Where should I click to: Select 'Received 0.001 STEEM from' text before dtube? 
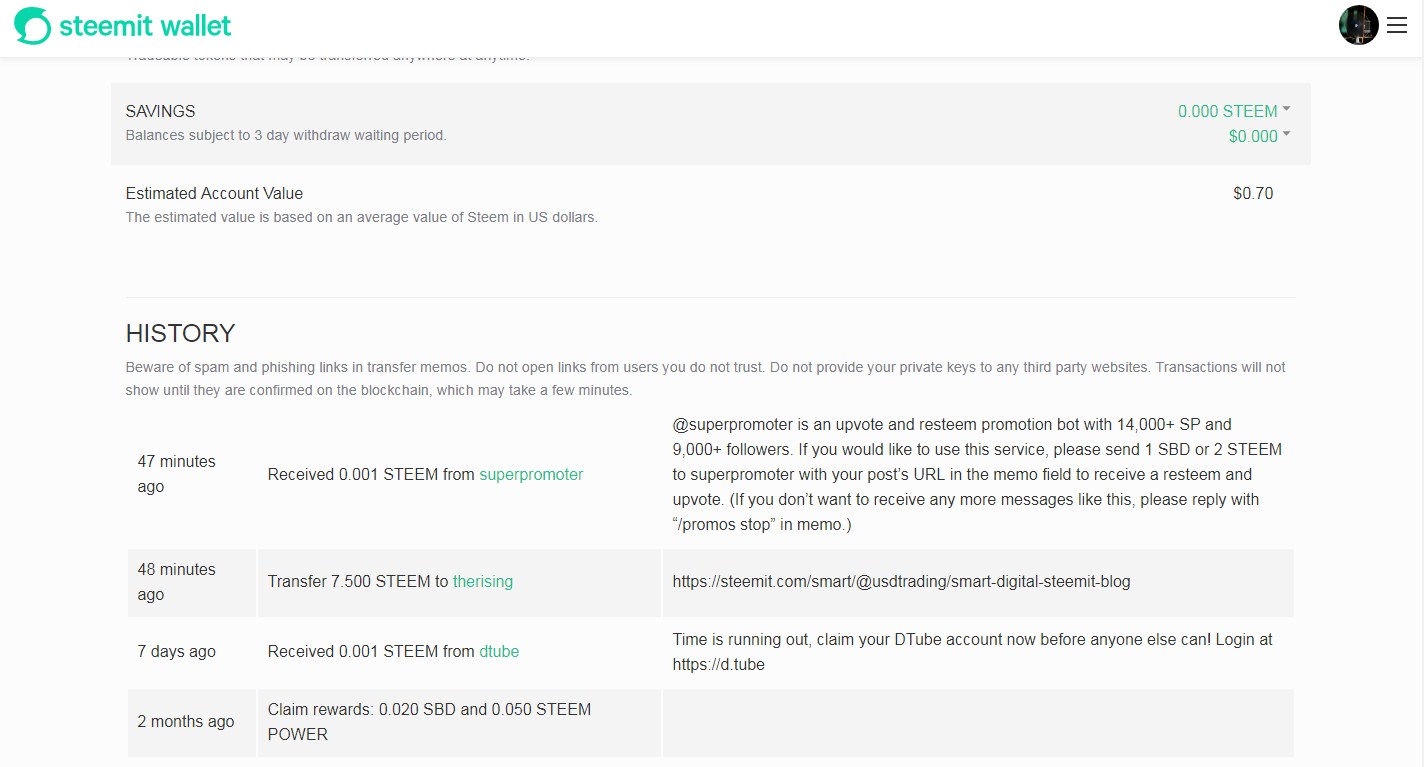tap(371, 651)
